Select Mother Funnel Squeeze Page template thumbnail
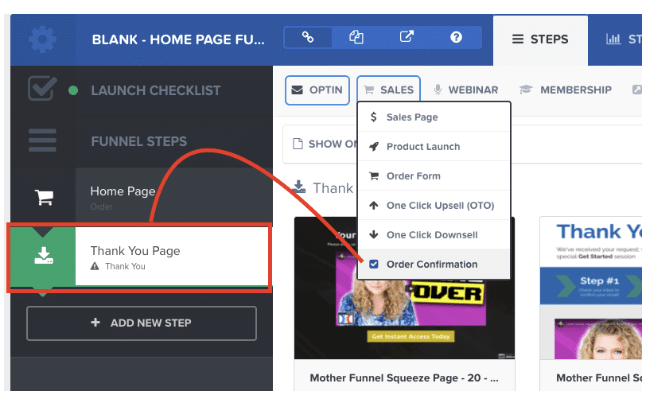 click(x=404, y=287)
